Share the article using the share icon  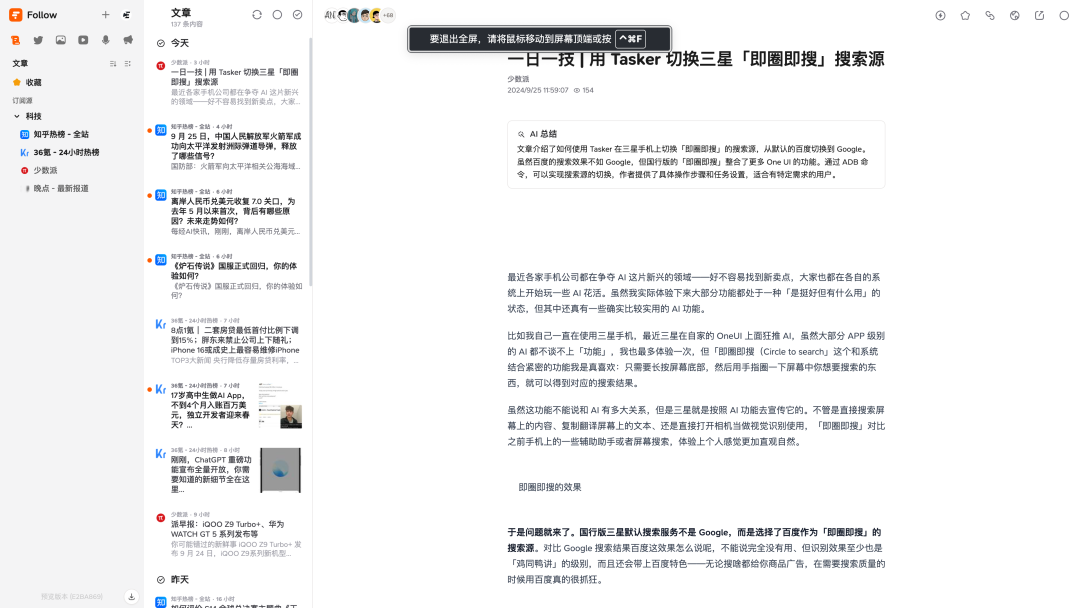coord(1039,15)
